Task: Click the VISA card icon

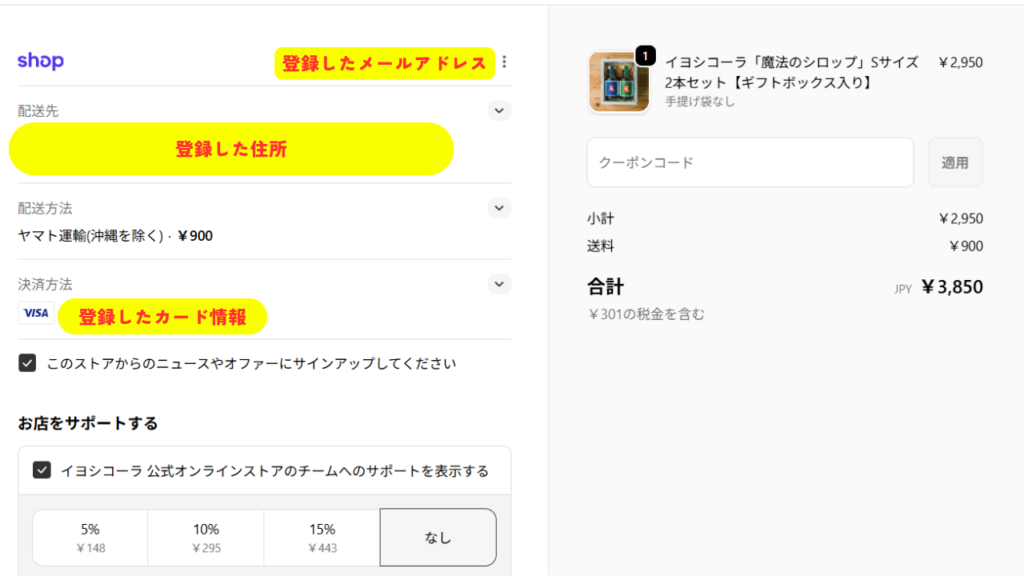Action: pos(36,313)
